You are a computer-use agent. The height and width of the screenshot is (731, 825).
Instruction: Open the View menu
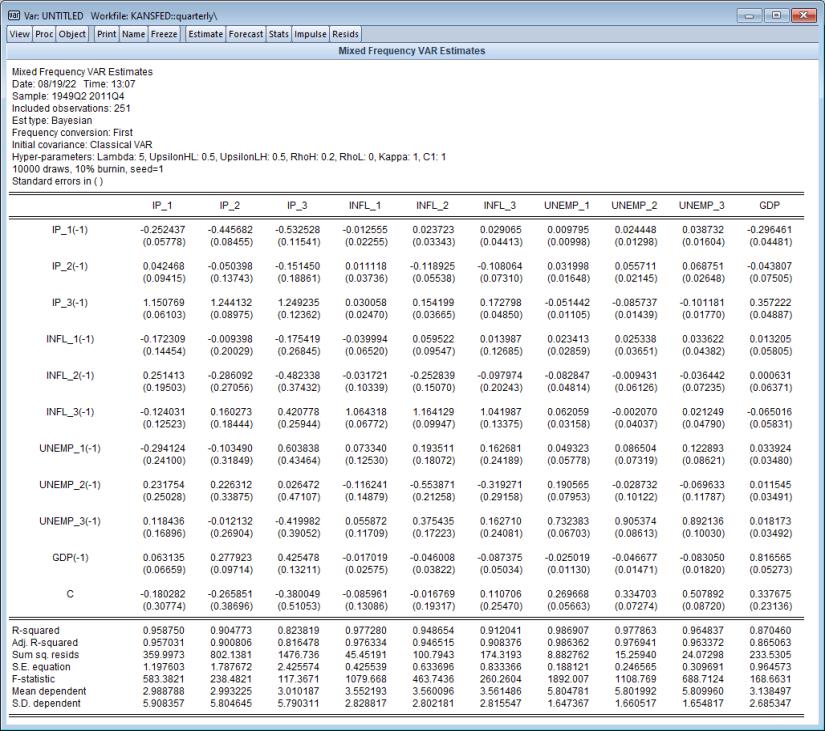[x=19, y=34]
